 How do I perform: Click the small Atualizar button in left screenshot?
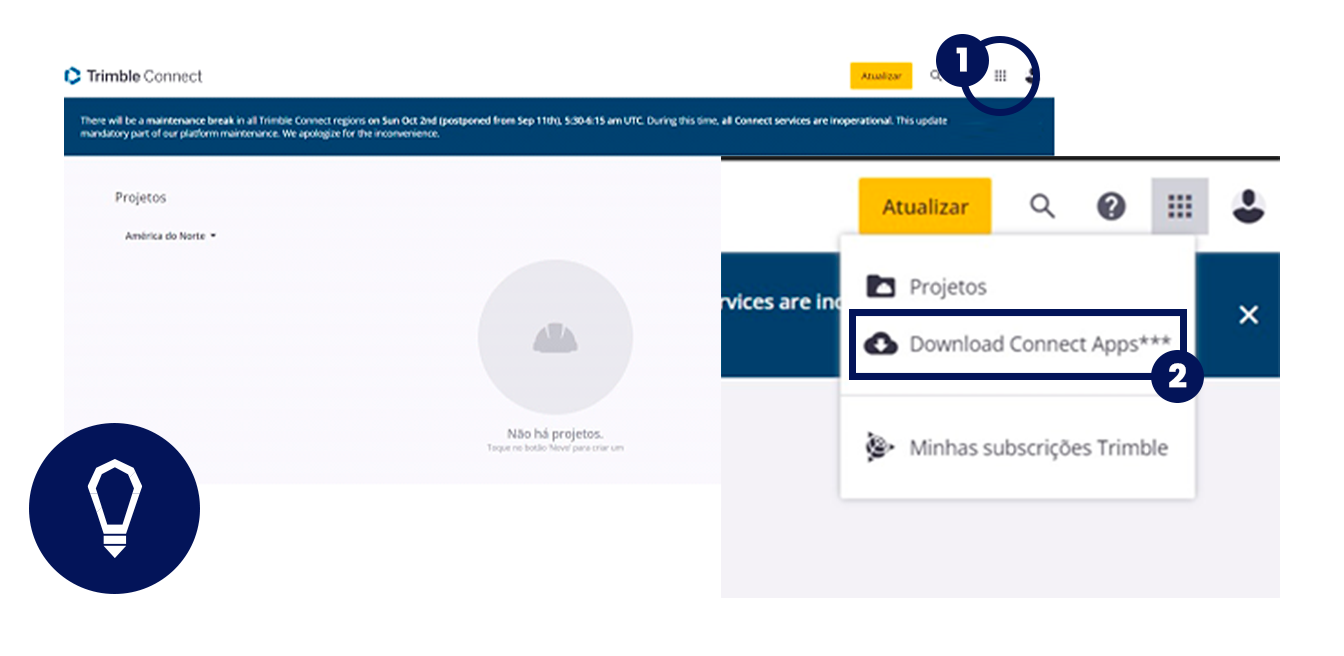(x=881, y=76)
